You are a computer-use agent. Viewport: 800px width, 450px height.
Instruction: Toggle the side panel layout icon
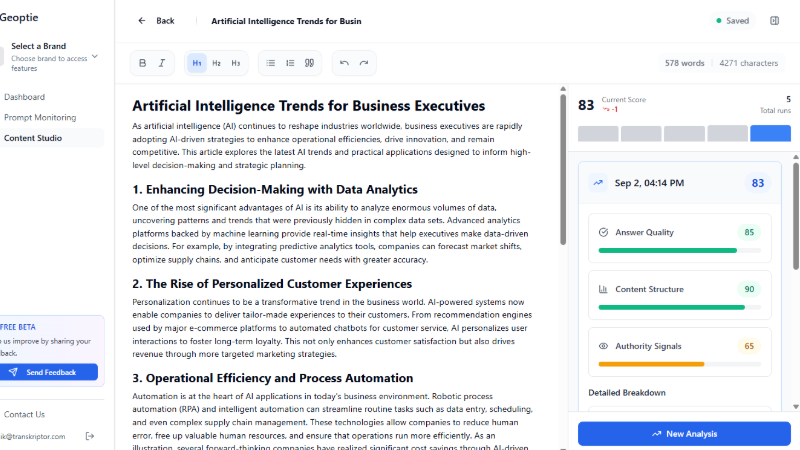(x=774, y=20)
